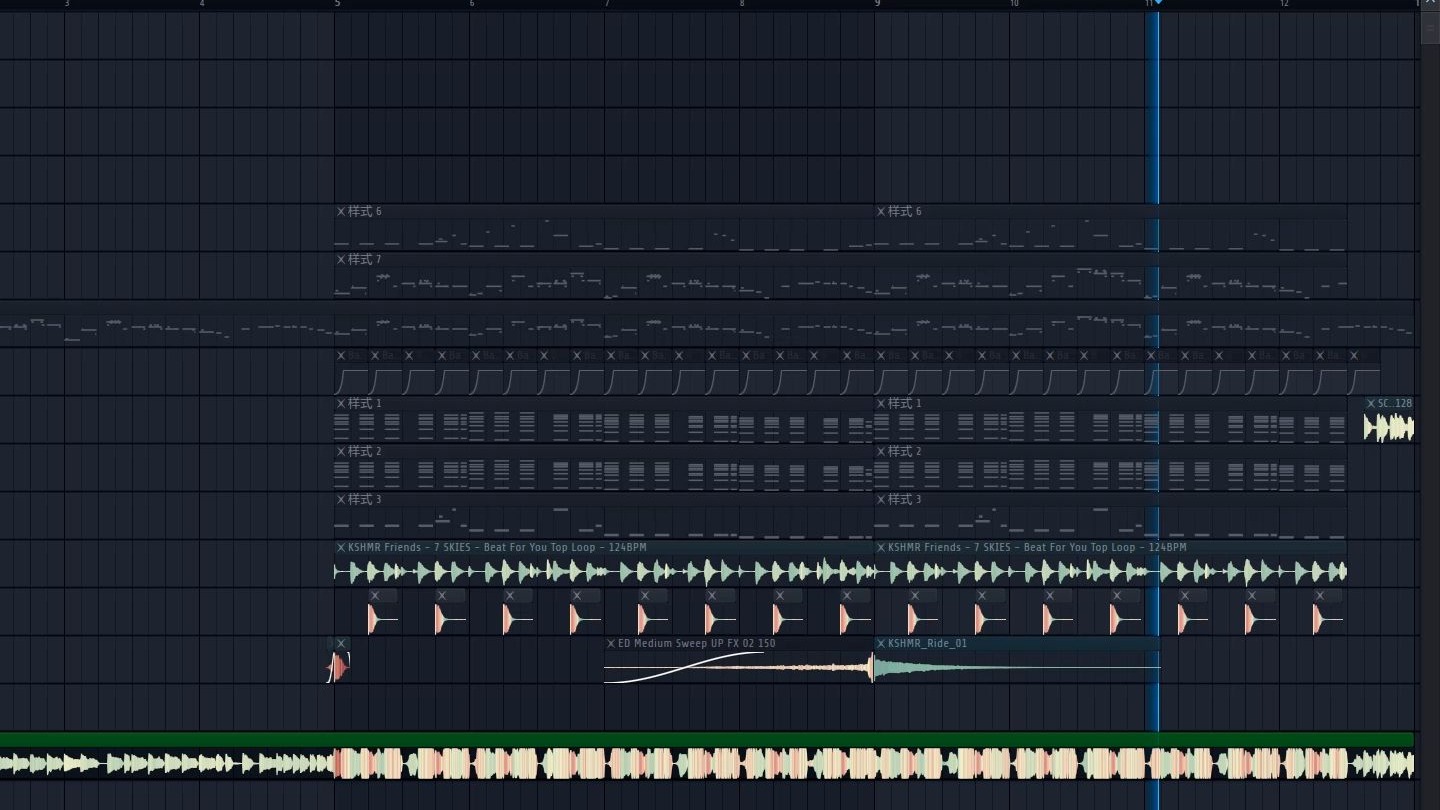Click bar 5 on the timeline ruler
This screenshot has height=810, width=1440.
[337, 4]
